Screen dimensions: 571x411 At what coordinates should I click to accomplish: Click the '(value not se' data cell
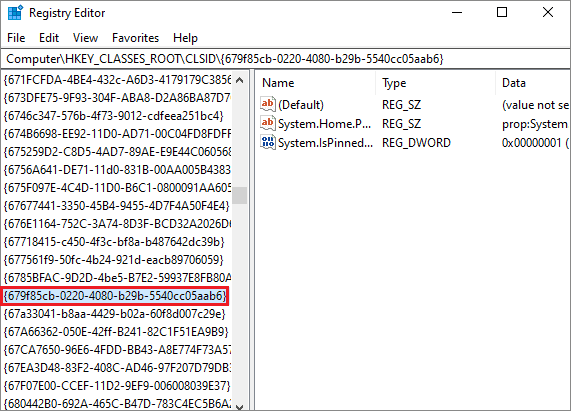535,105
